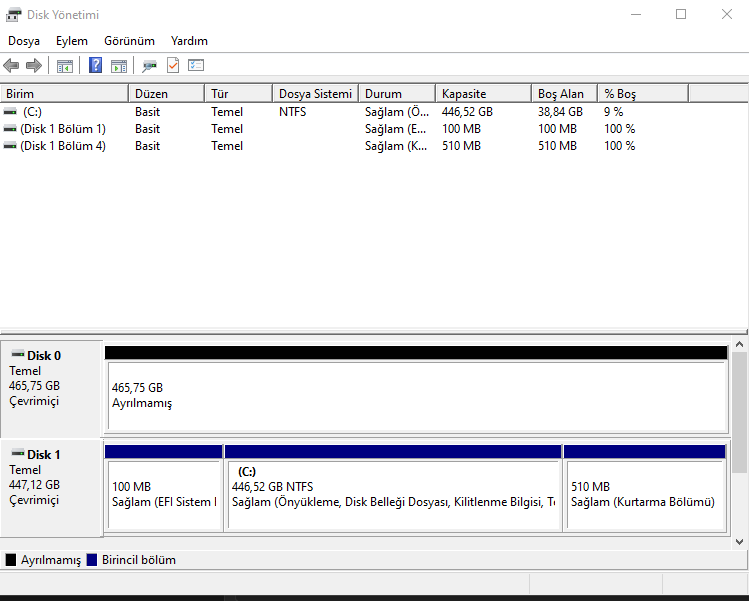Select the (C:) volume row
This screenshot has width=749, height=601.
pyautogui.click(x=344, y=112)
